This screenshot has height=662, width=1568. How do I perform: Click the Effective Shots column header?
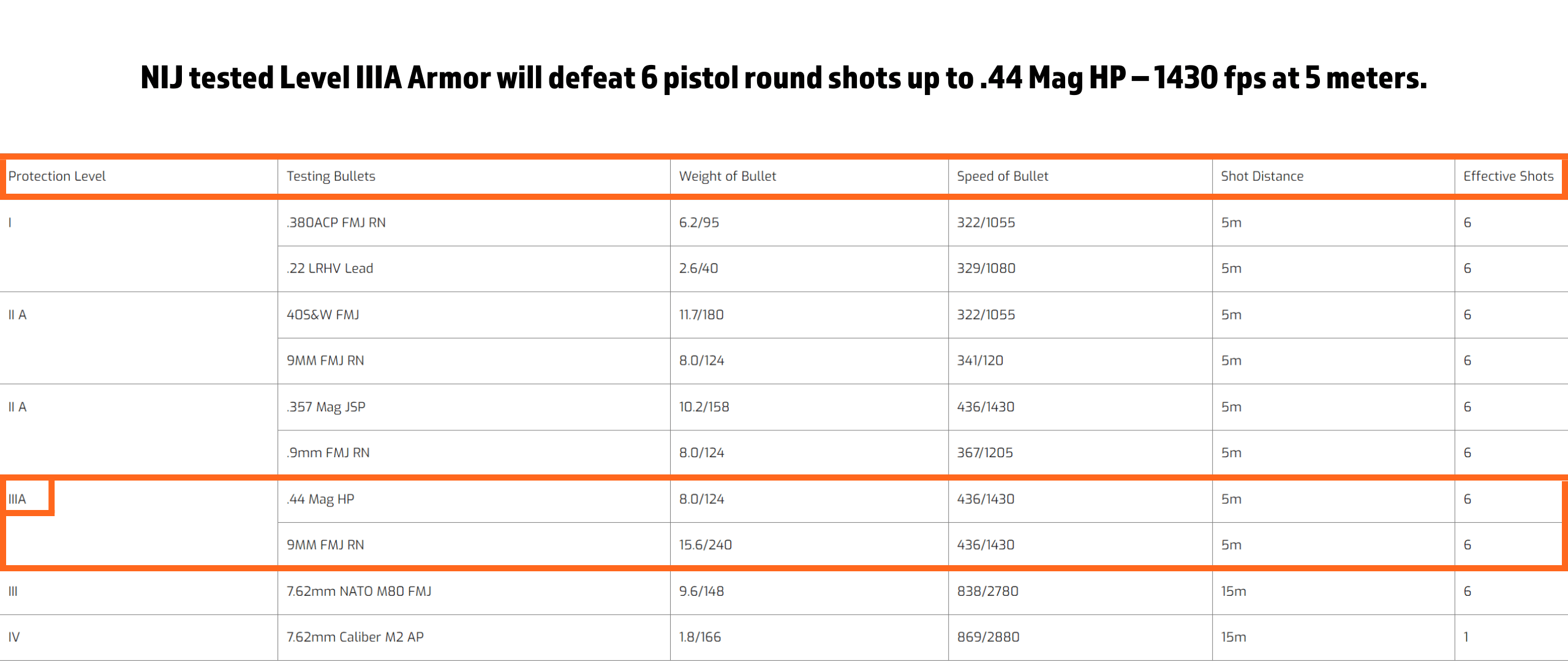[1508, 177]
